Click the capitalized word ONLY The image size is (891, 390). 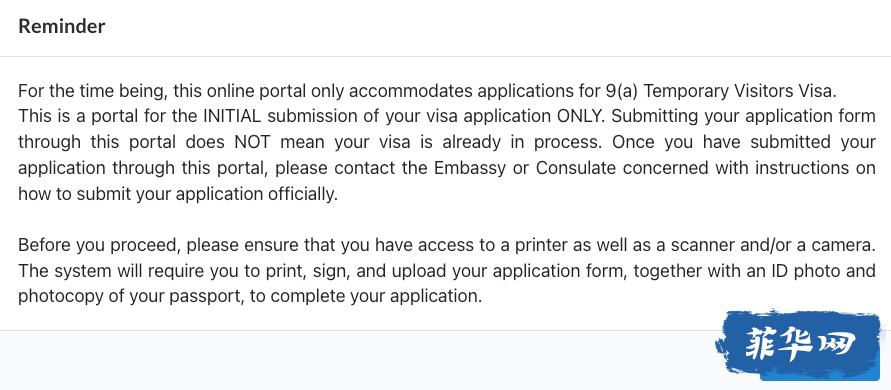pyautogui.click(x=582, y=116)
